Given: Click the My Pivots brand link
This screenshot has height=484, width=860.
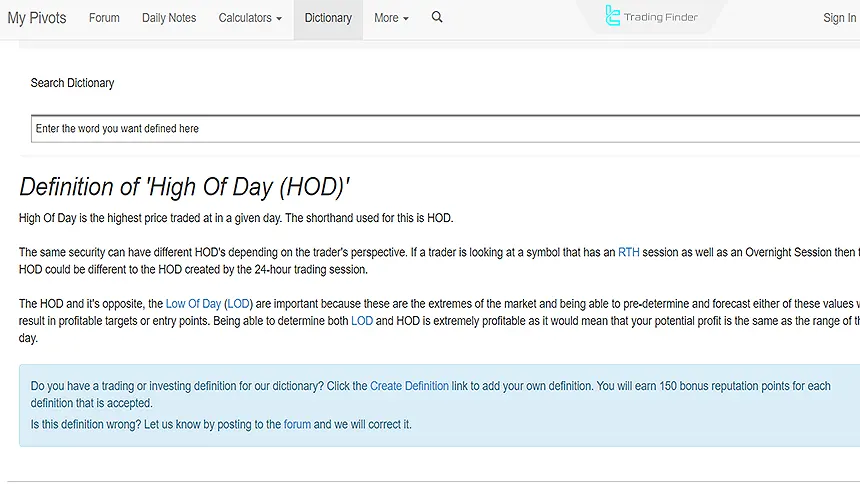Looking at the screenshot, I should (x=37, y=18).
